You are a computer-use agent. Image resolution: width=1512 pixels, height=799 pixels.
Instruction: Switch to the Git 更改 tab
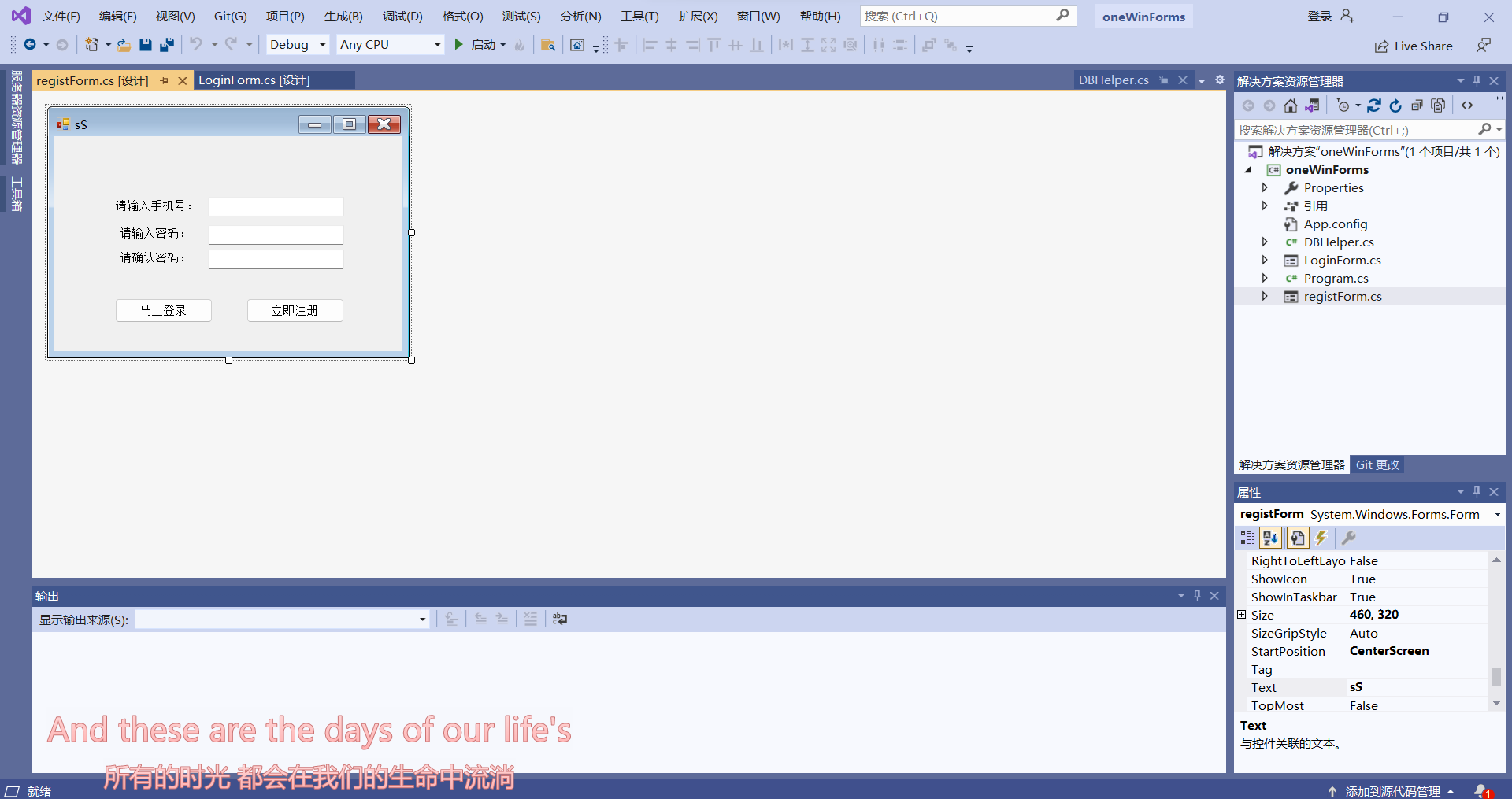point(1377,465)
